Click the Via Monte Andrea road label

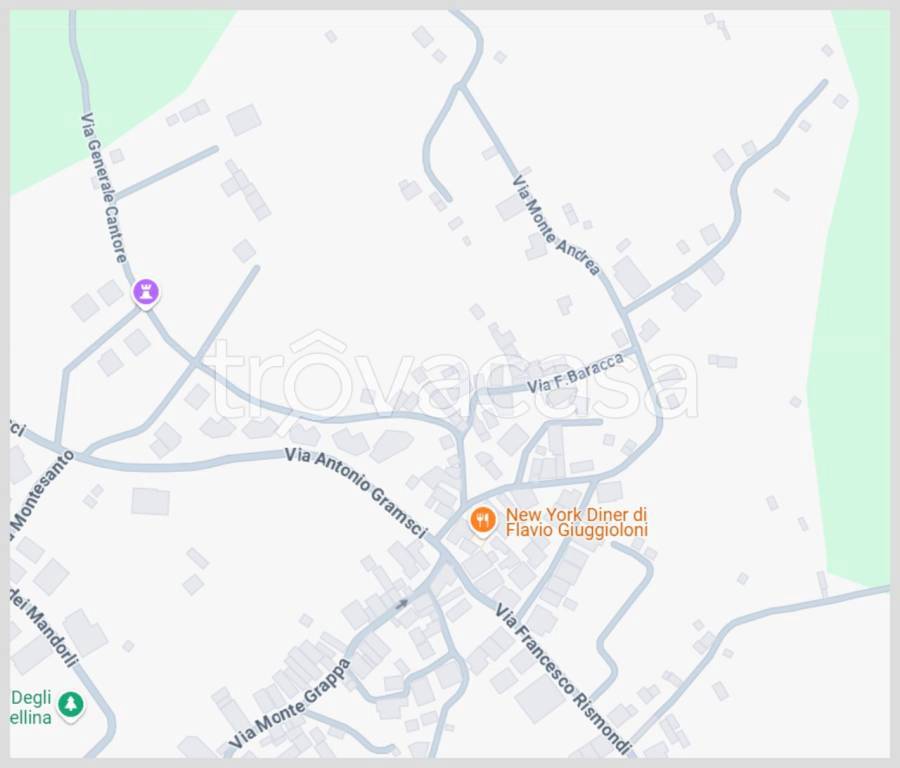tap(556, 225)
